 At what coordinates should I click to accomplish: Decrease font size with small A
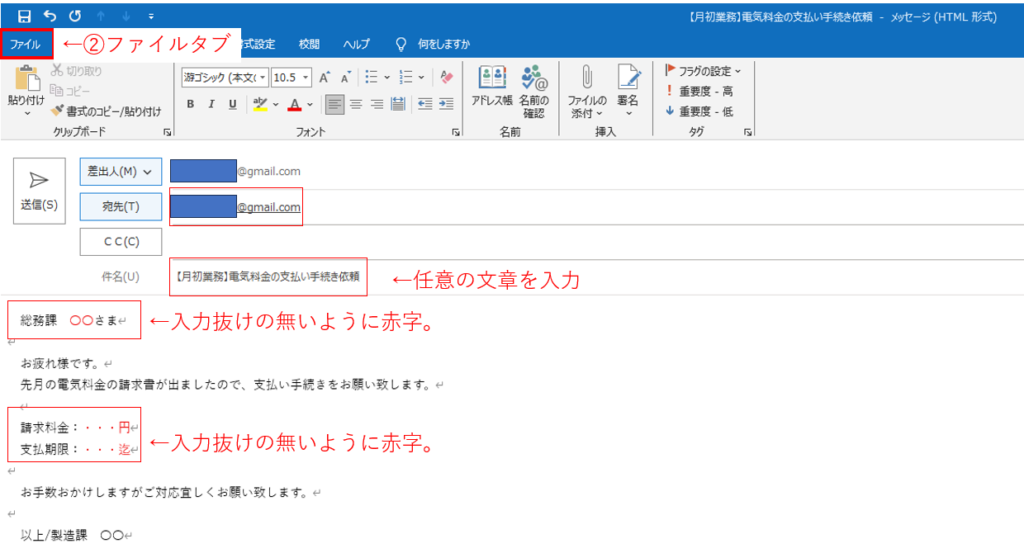pyautogui.click(x=345, y=78)
